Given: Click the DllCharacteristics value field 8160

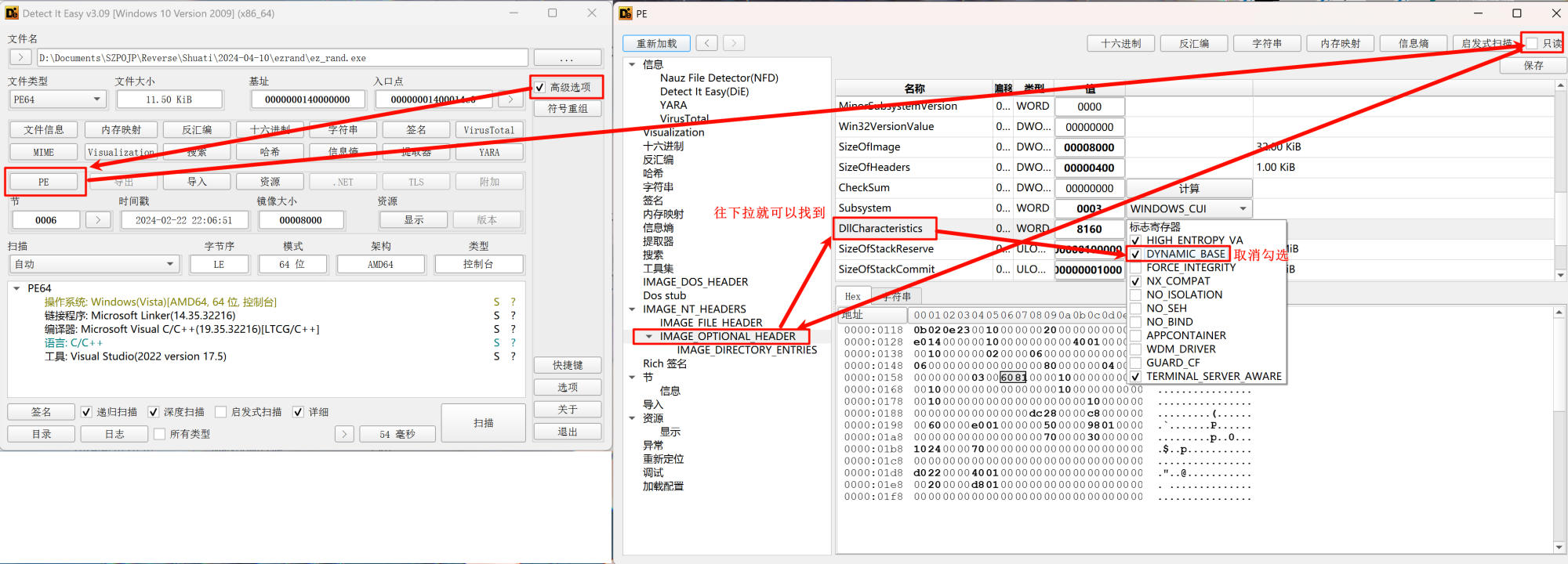Looking at the screenshot, I should (1089, 229).
